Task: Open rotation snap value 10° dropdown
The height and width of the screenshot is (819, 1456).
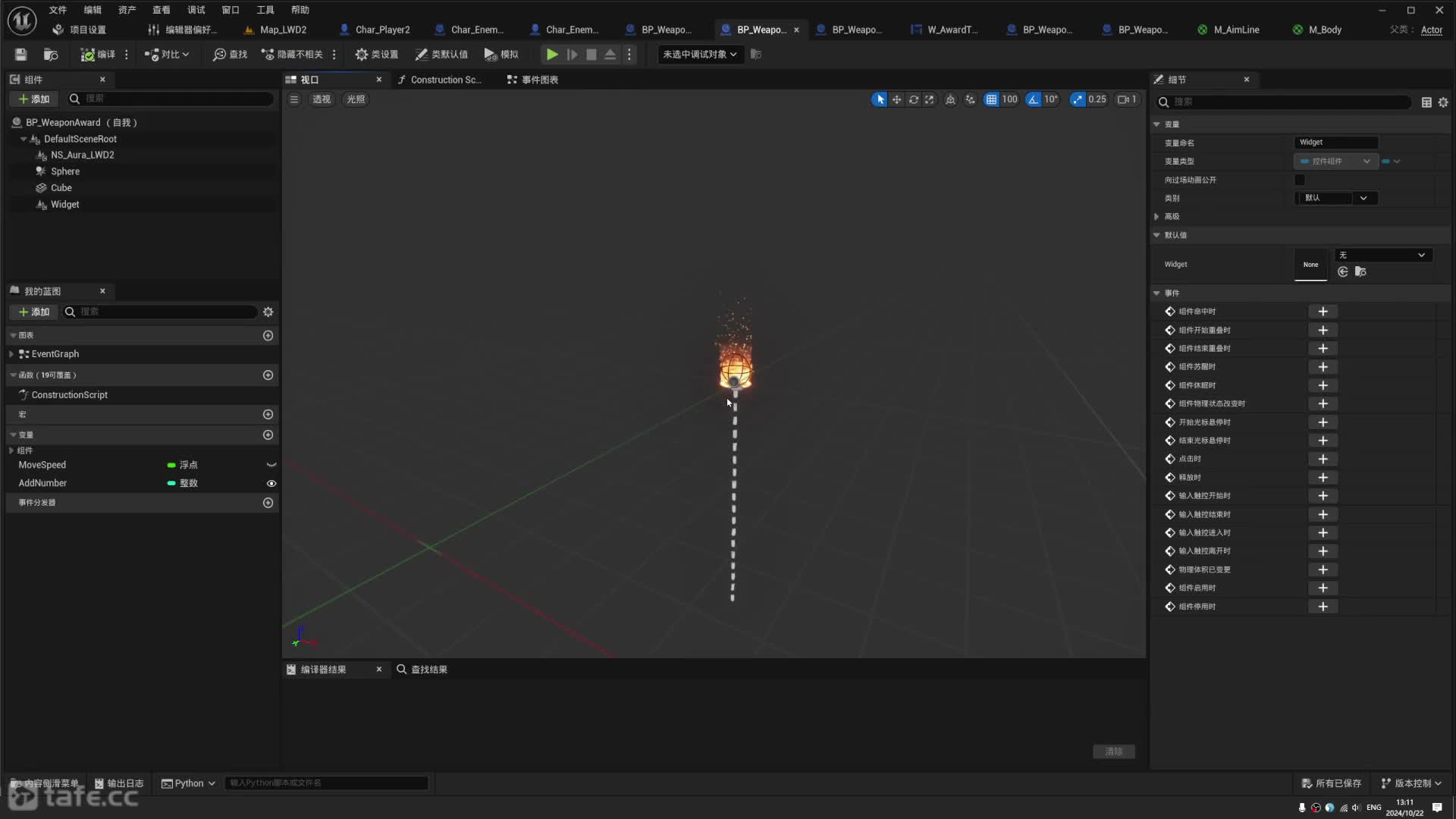Action: 1051,99
